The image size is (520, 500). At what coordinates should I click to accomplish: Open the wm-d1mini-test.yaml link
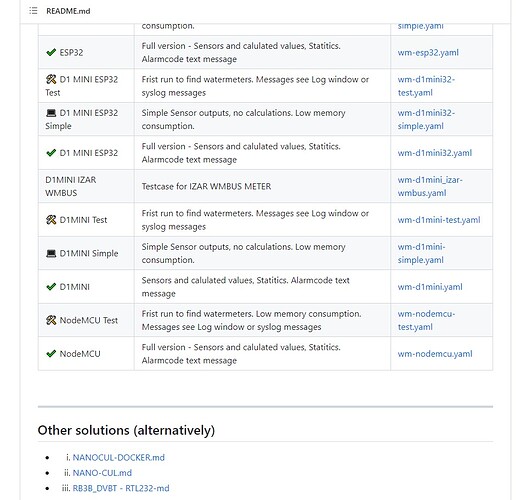tap(439, 220)
